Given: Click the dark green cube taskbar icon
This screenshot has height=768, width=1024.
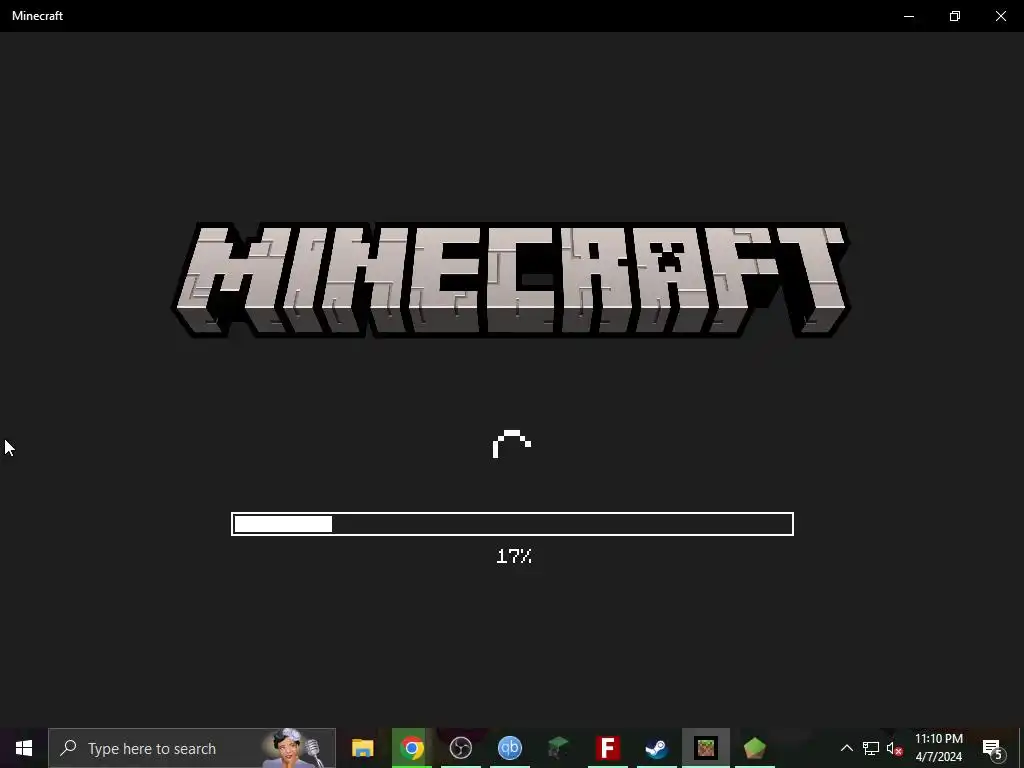Looking at the screenshot, I should [558, 748].
